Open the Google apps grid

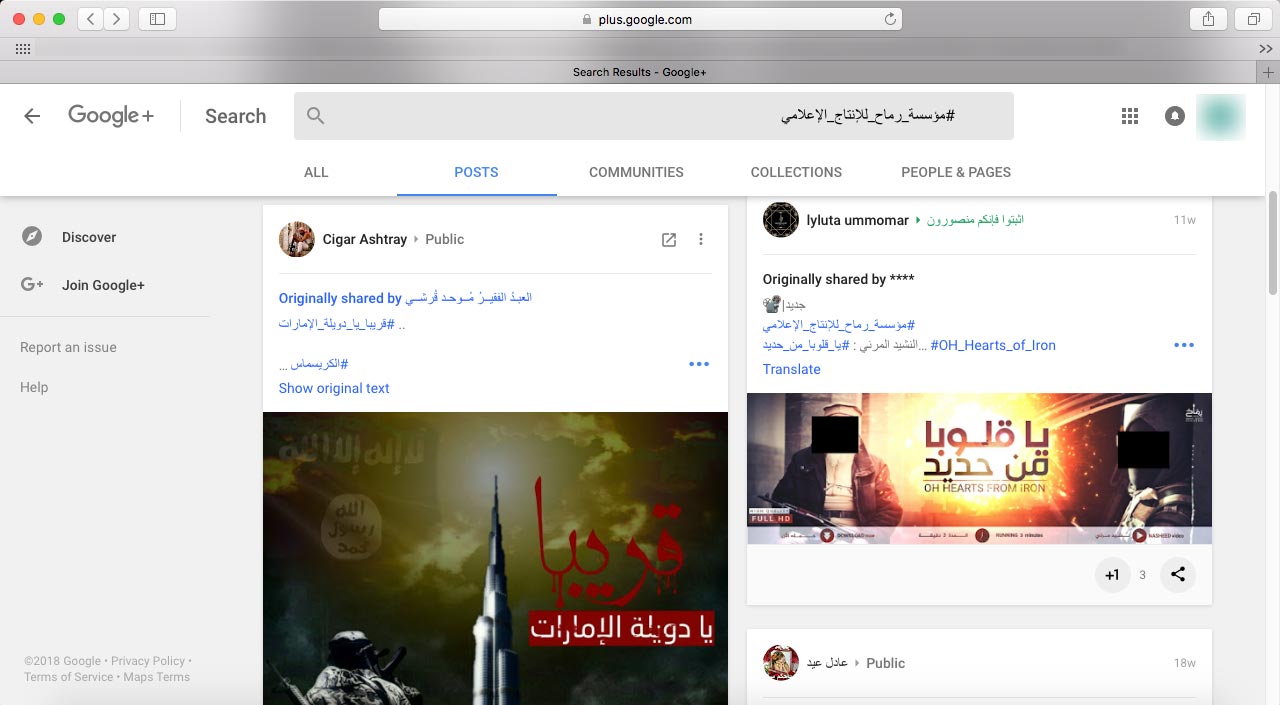click(x=1130, y=116)
